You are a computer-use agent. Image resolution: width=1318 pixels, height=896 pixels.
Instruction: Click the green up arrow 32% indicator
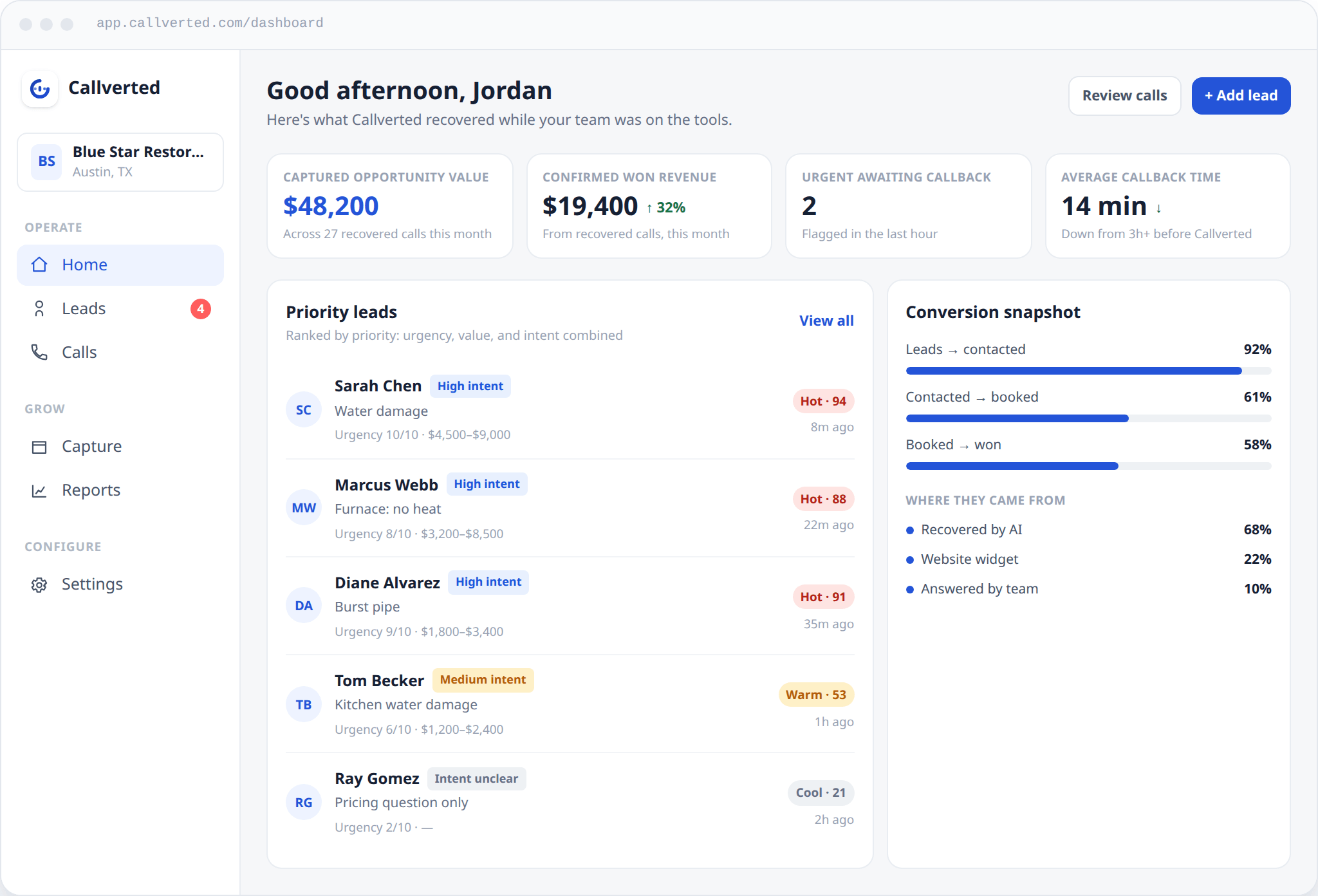coord(666,208)
